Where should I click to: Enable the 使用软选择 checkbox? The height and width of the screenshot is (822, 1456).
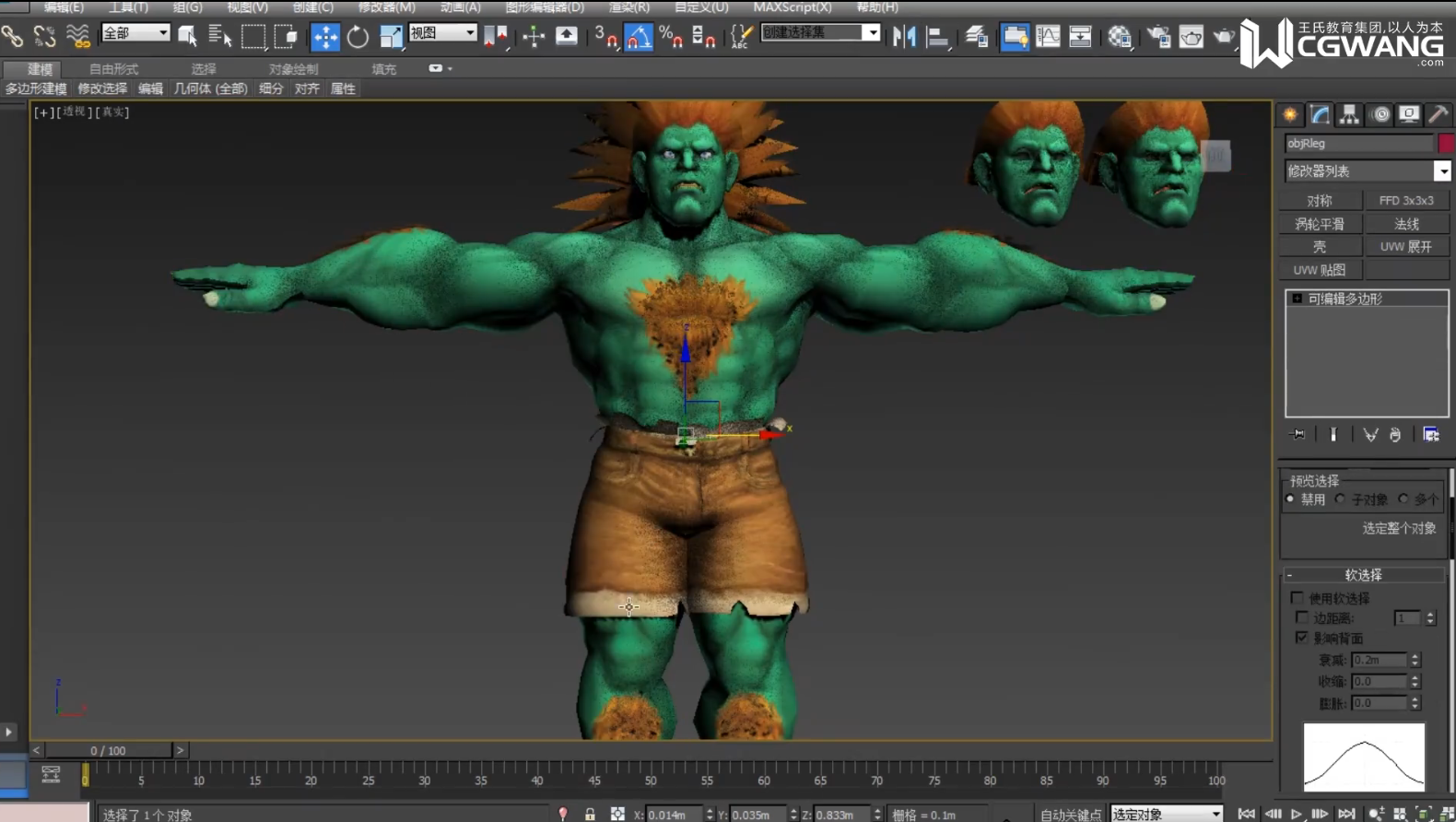1297,598
